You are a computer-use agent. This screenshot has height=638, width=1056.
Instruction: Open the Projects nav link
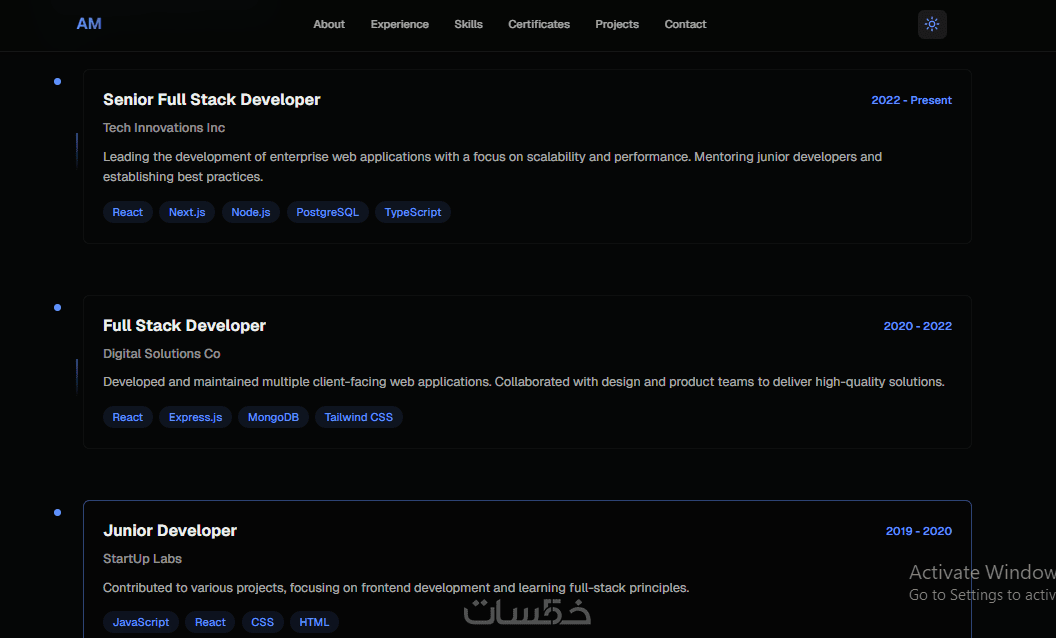tap(617, 24)
